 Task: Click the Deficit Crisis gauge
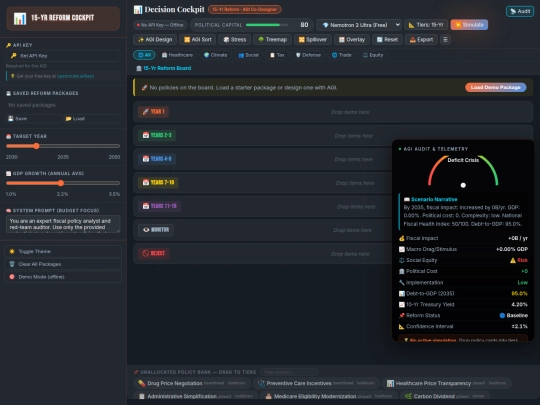tap(463, 171)
